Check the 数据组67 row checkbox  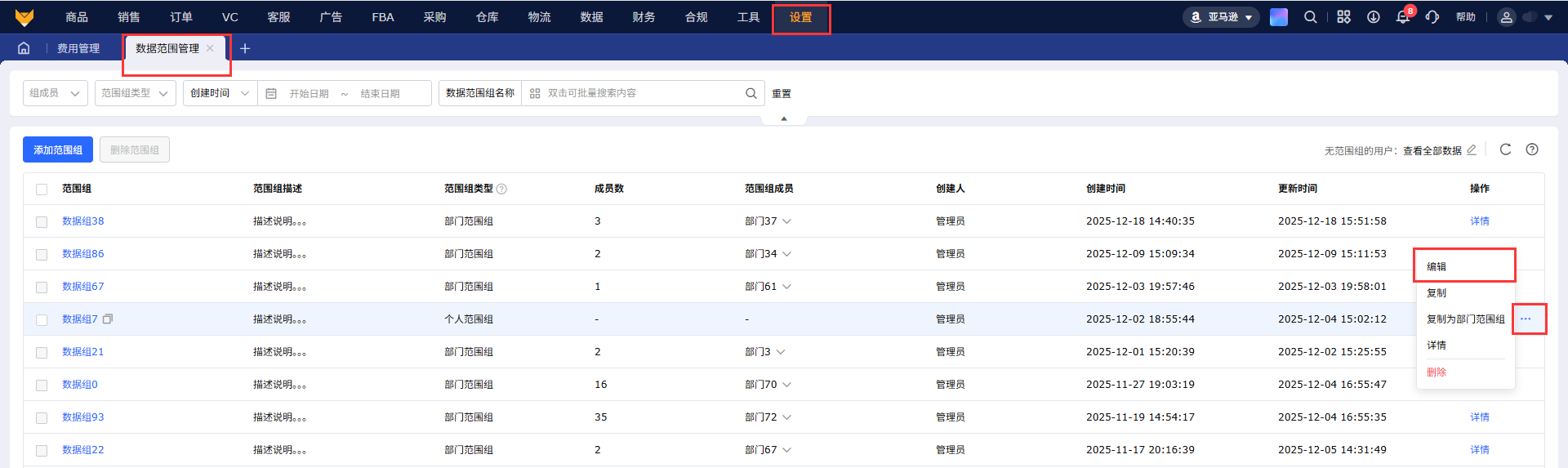click(x=42, y=287)
